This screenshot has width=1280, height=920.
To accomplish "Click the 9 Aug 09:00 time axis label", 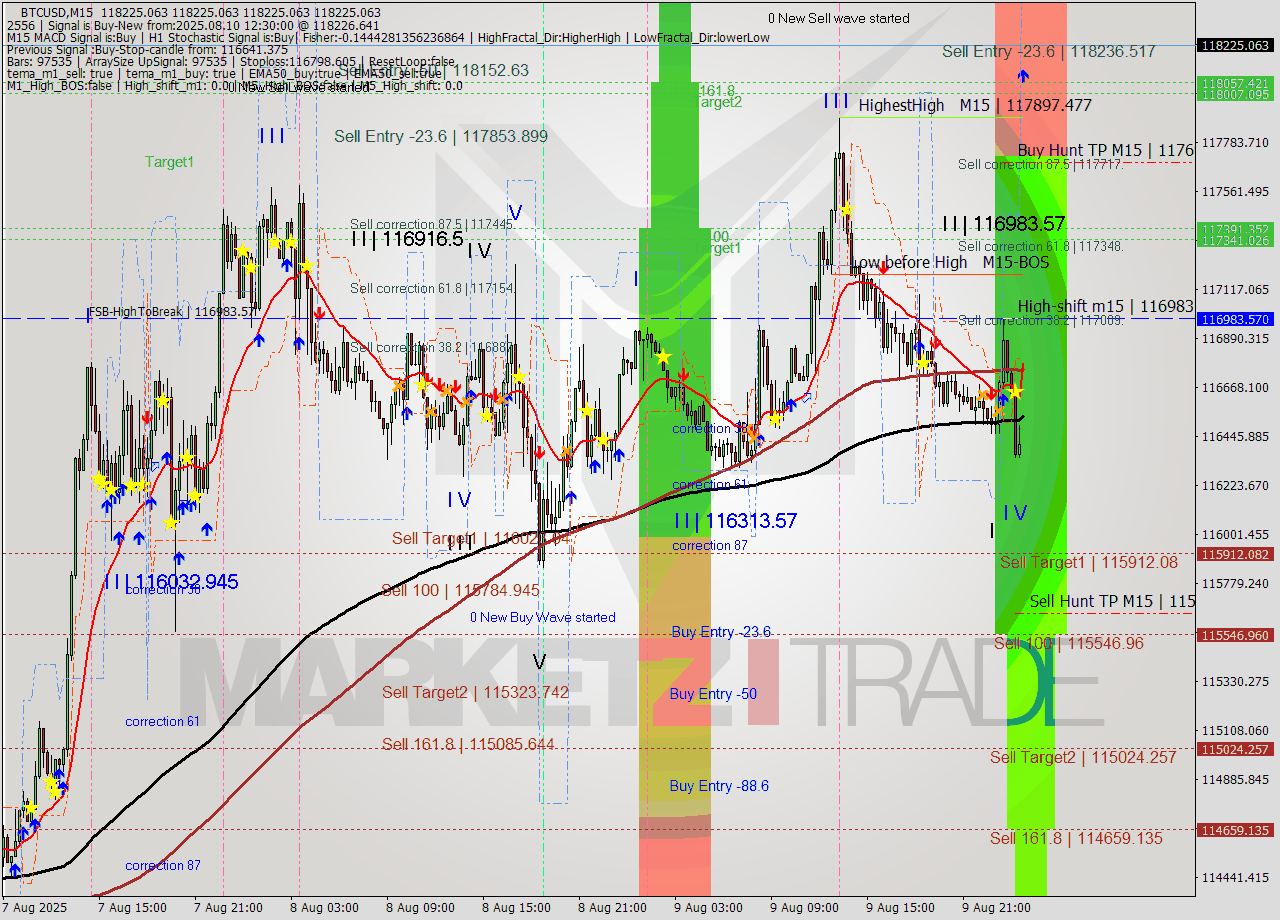I will pyautogui.click(x=803, y=907).
